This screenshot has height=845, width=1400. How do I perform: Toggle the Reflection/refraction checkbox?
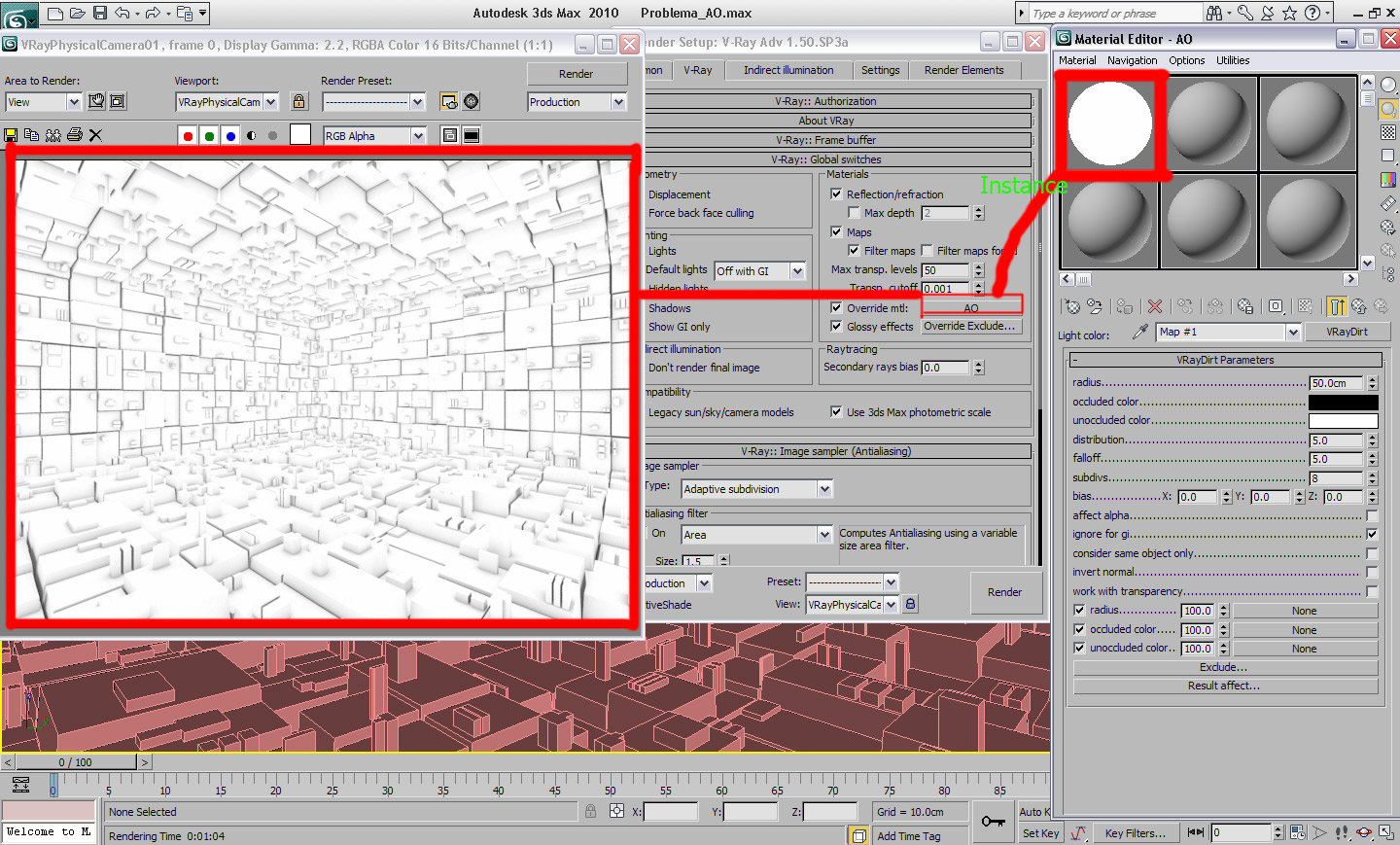tap(836, 194)
